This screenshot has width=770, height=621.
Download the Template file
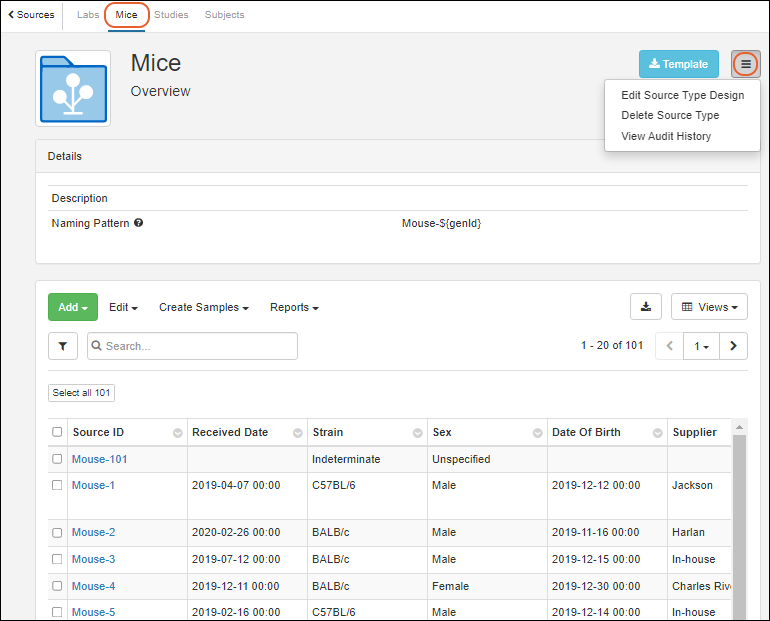(678, 64)
